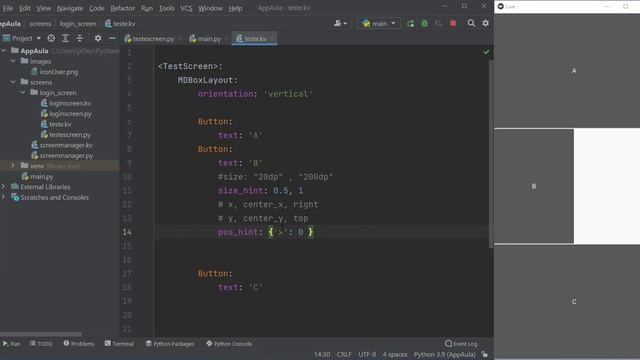Expand Scratches and Consoles node

tap(4, 197)
